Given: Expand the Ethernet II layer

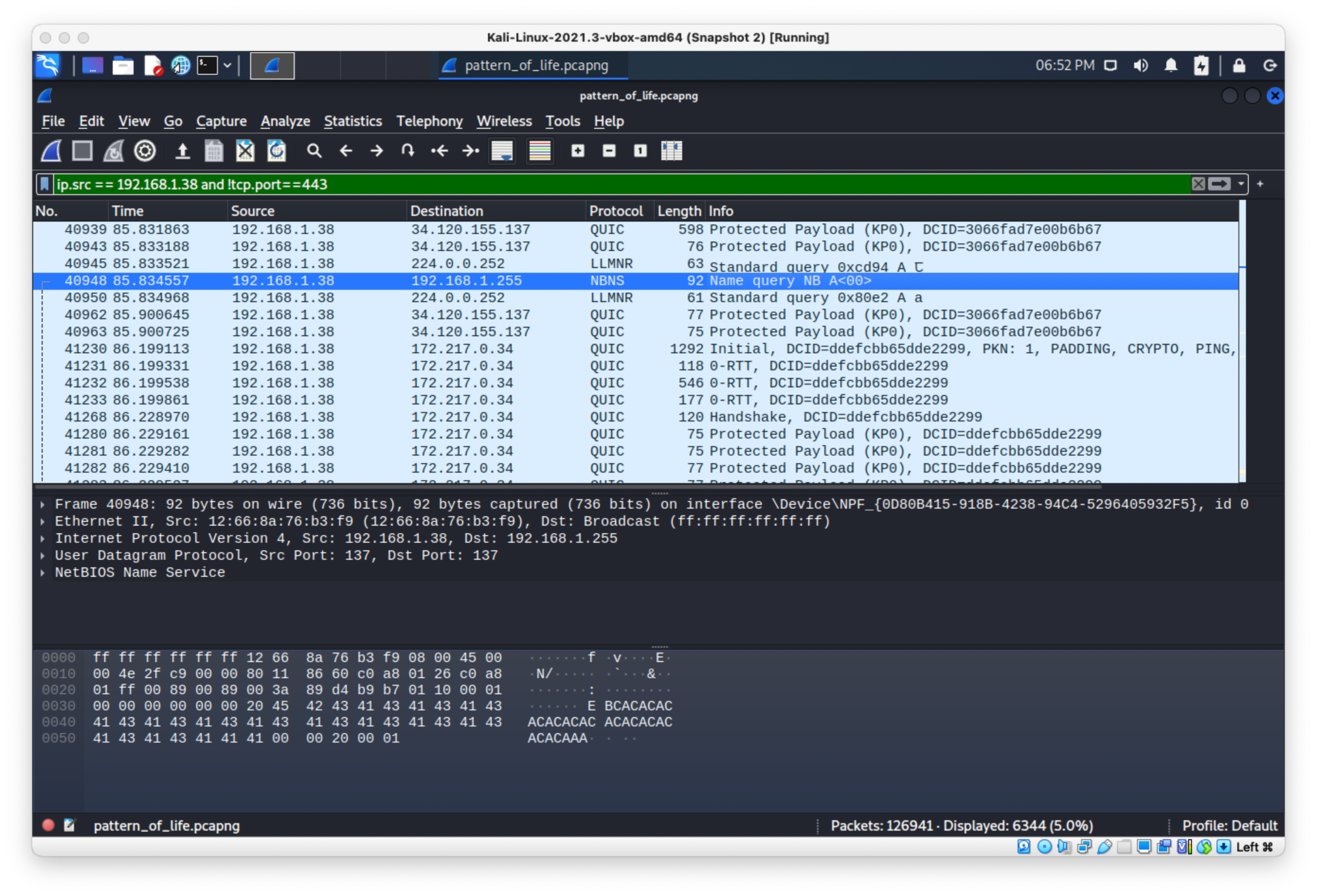Looking at the screenshot, I should [x=43, y=521].
